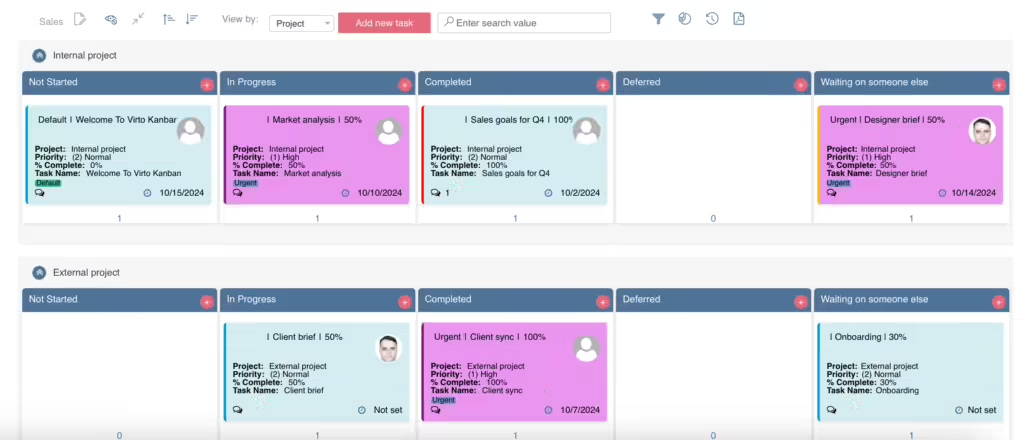This screenshot has width=1024, height=440.
Task: Add card to Internal project Completed column
Action: pos(603,85)
